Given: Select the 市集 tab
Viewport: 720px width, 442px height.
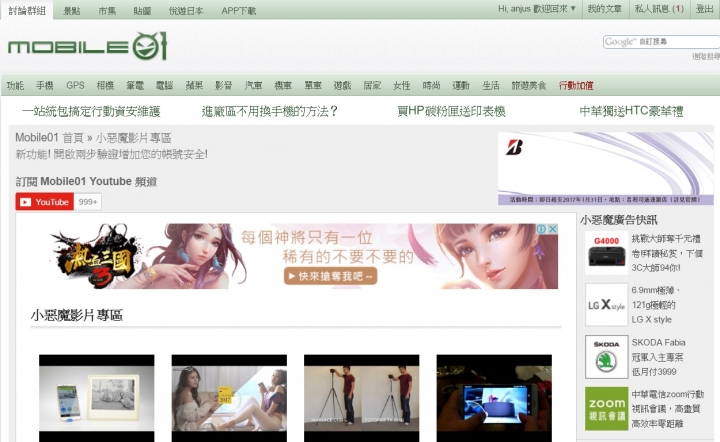Looking at the screenshot, I should click(107, 11).
